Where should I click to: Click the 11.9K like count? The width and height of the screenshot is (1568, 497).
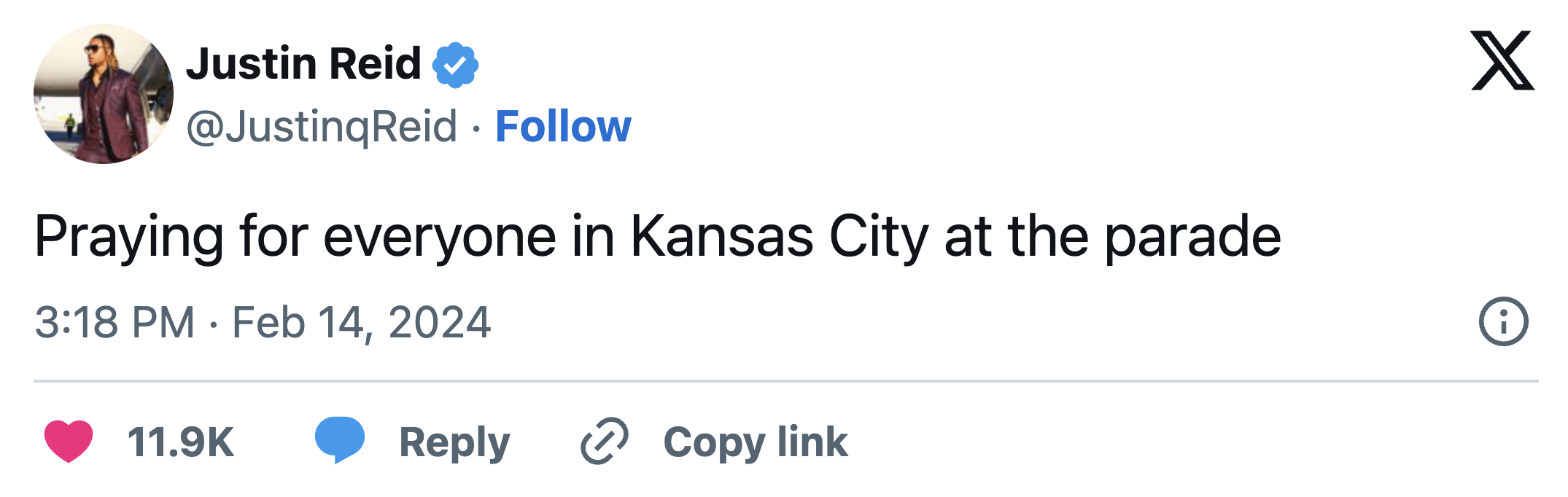180,442
